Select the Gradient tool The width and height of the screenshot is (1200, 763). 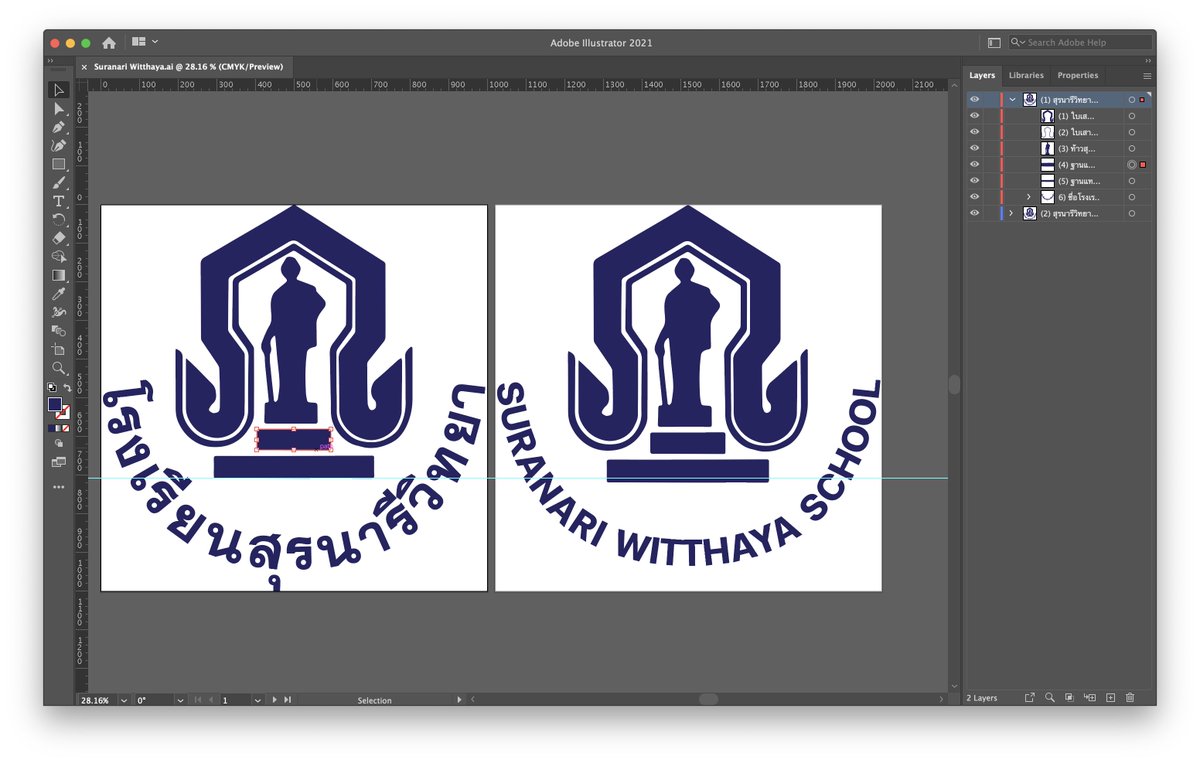(x=59, y=275)
